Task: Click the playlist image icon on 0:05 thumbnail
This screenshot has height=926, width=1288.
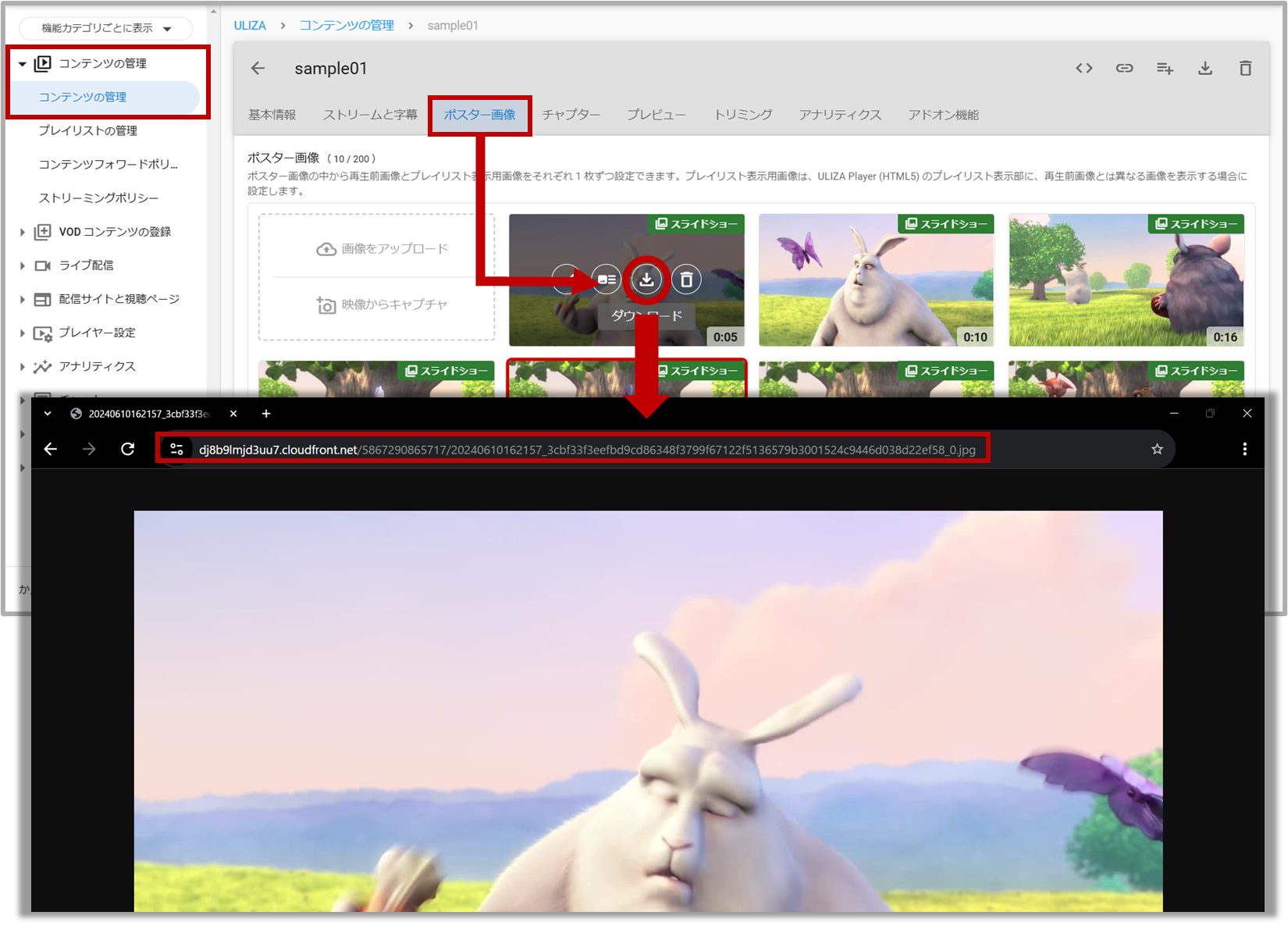Action: (607, 279)
